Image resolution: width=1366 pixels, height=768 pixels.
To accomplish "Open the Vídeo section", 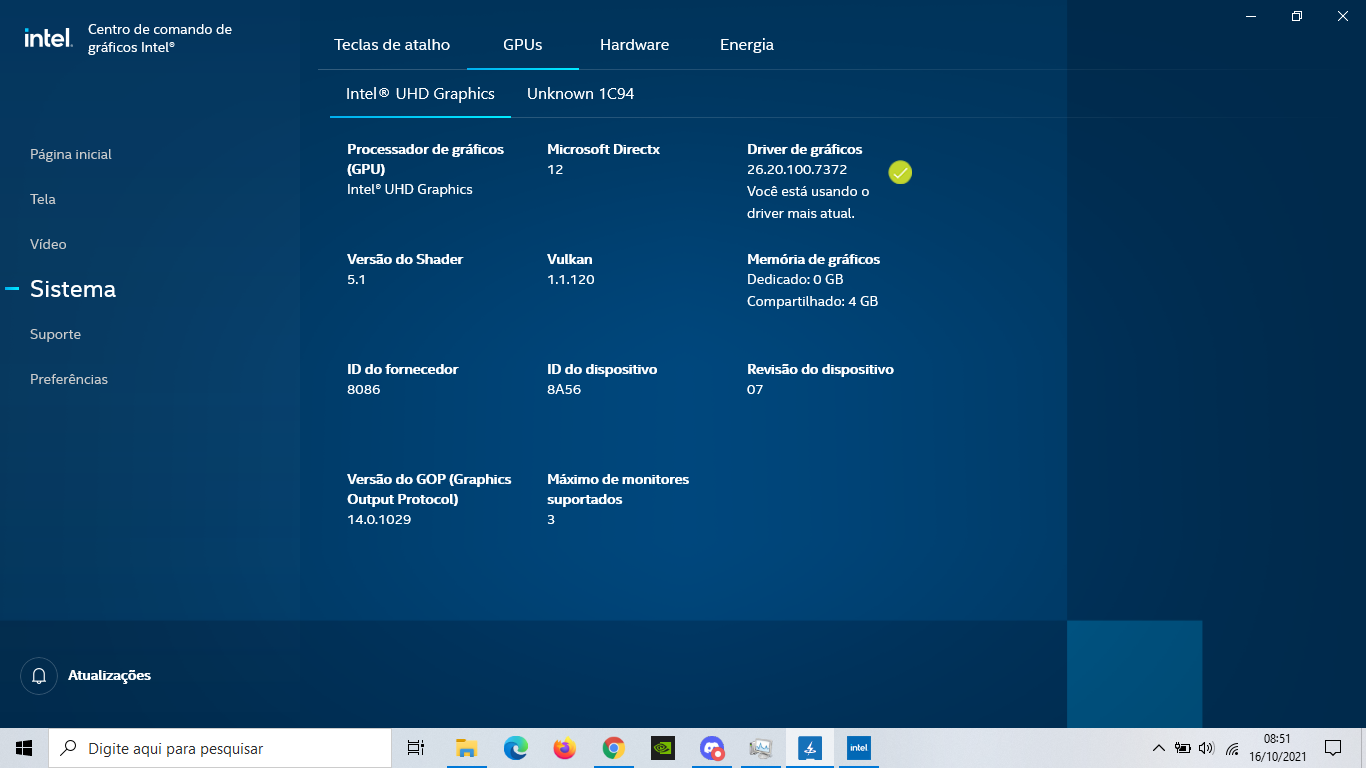I will point(48,244).
